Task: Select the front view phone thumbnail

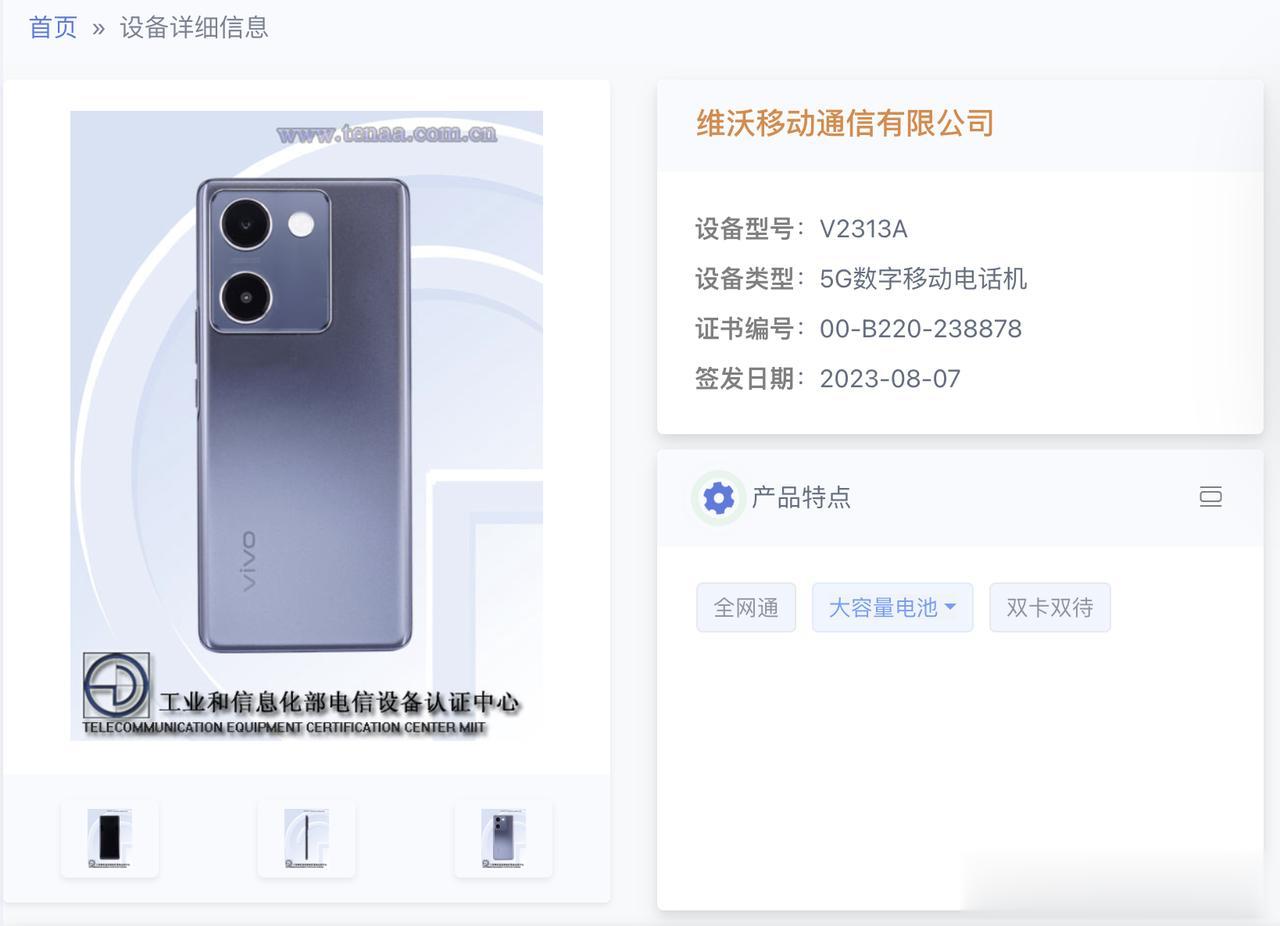Action: click(109, 838)
